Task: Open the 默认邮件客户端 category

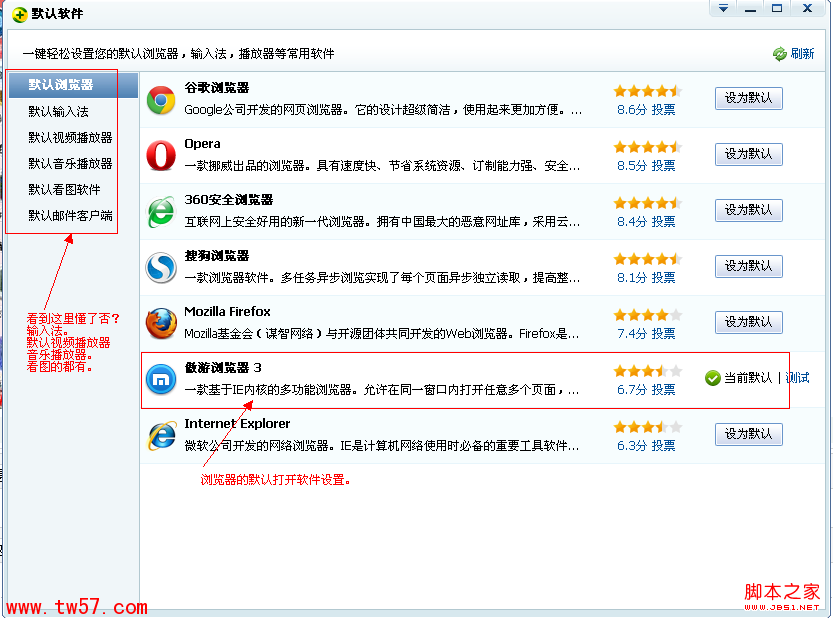Action: (x=70, y=216)
